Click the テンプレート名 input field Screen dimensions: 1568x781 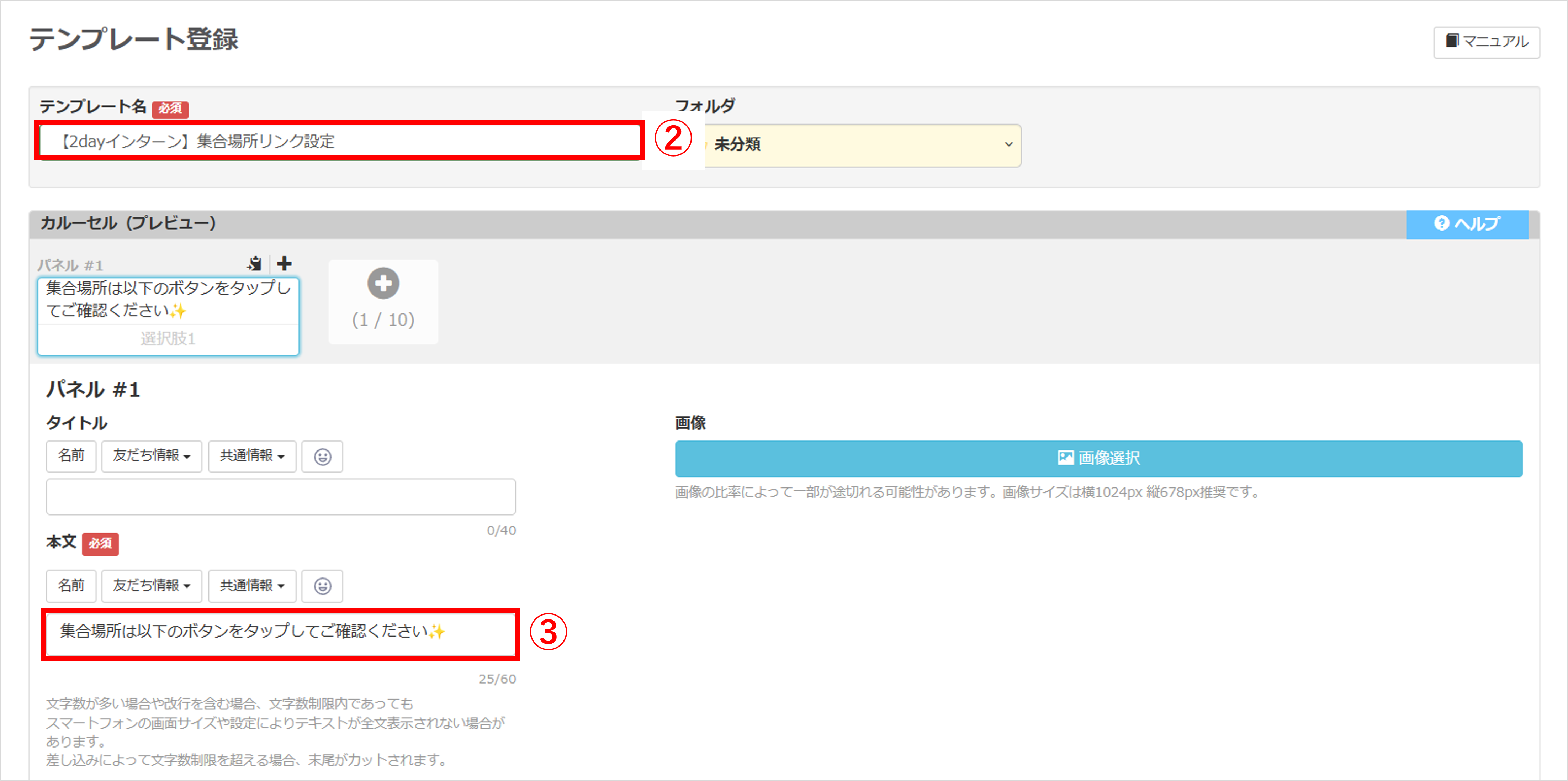[338, 141]
